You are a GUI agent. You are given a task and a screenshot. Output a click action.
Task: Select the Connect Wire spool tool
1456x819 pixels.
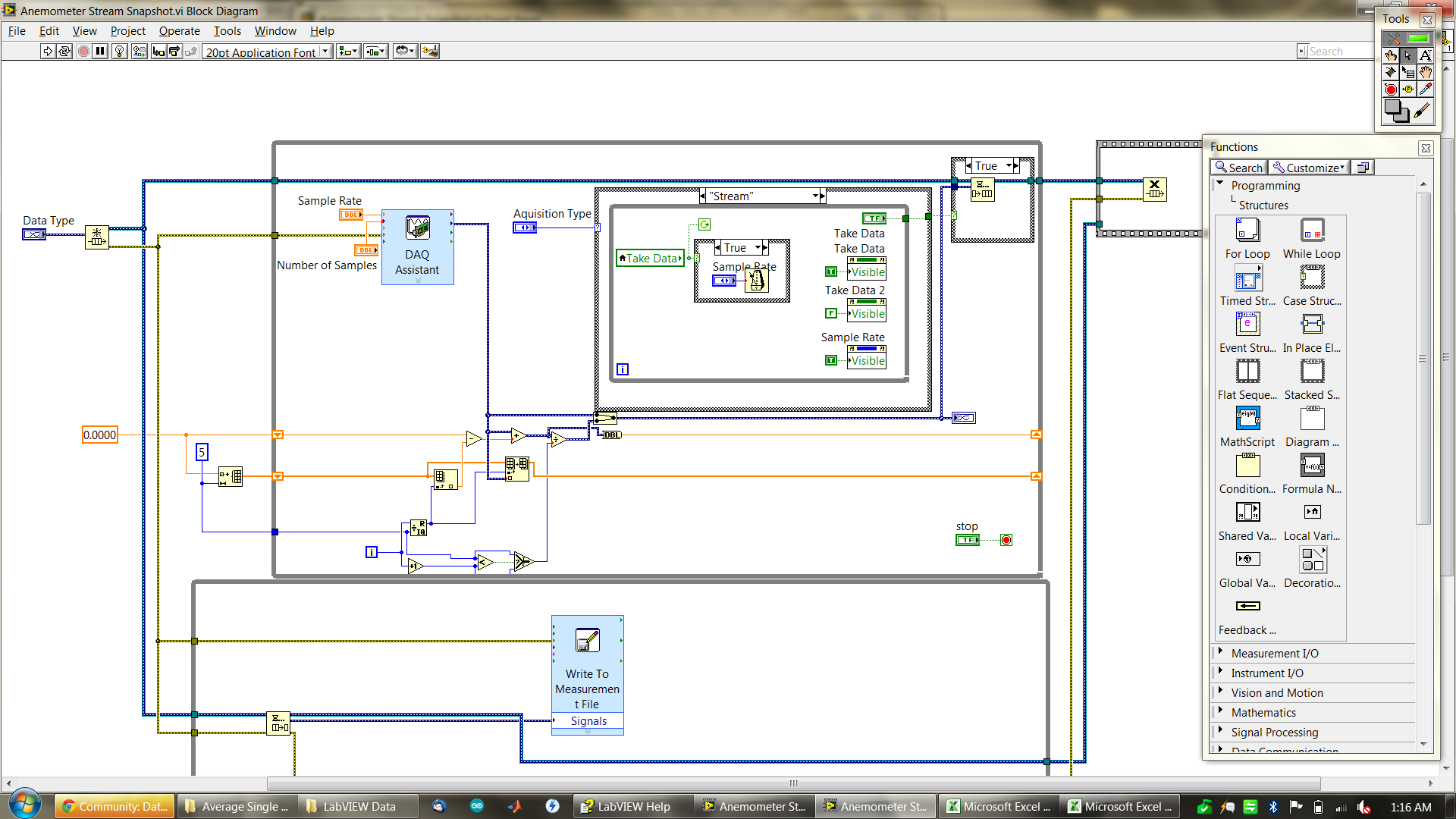coord(1391,72)
